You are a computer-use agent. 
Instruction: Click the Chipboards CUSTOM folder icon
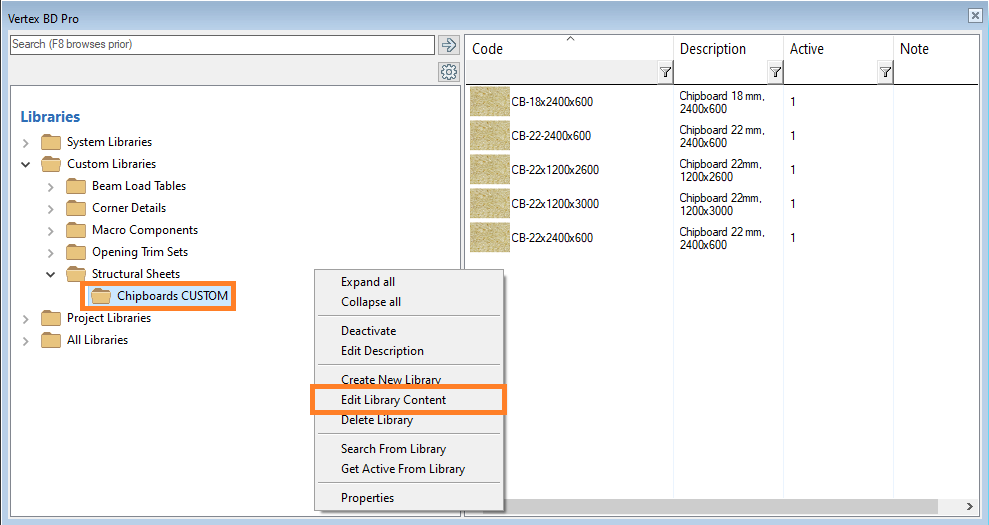[x=101, y=296]
